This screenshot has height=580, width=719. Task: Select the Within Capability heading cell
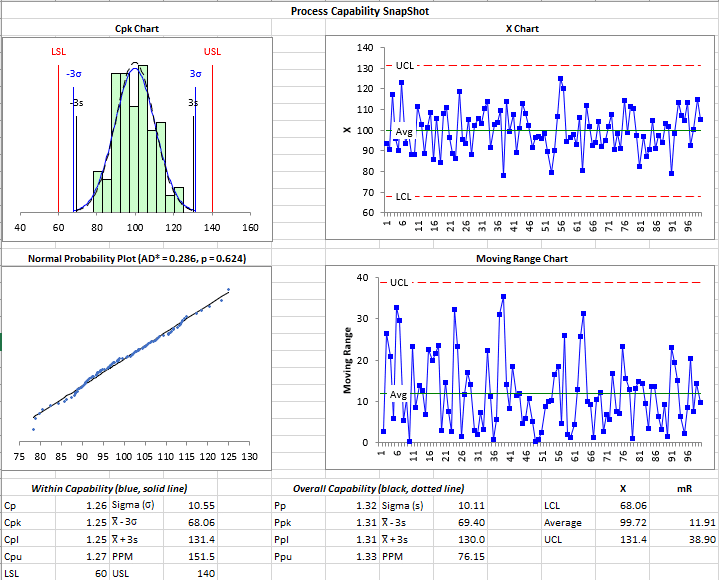(109, 488)
